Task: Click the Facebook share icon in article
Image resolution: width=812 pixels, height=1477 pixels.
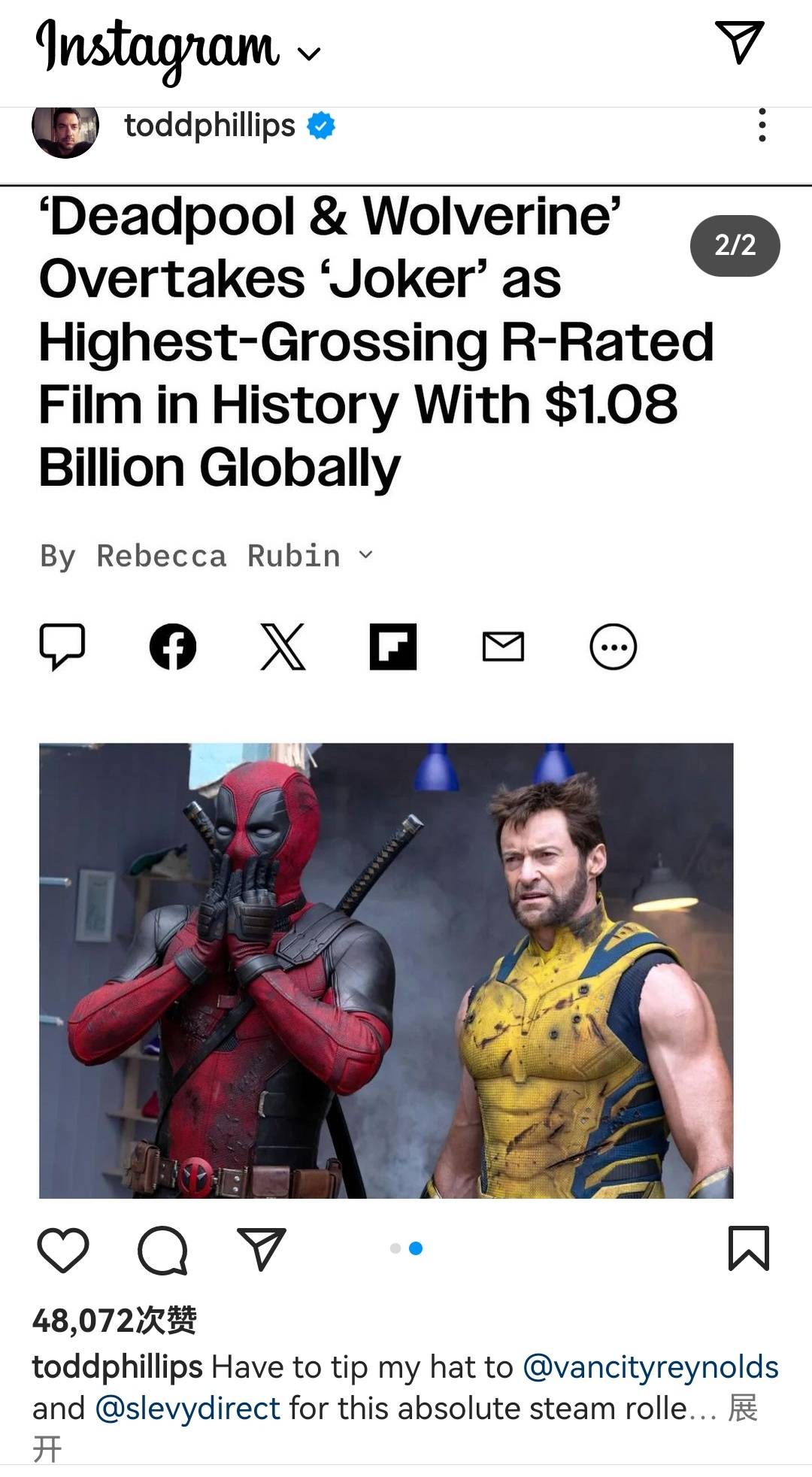Action: click(x=173, y=647)
